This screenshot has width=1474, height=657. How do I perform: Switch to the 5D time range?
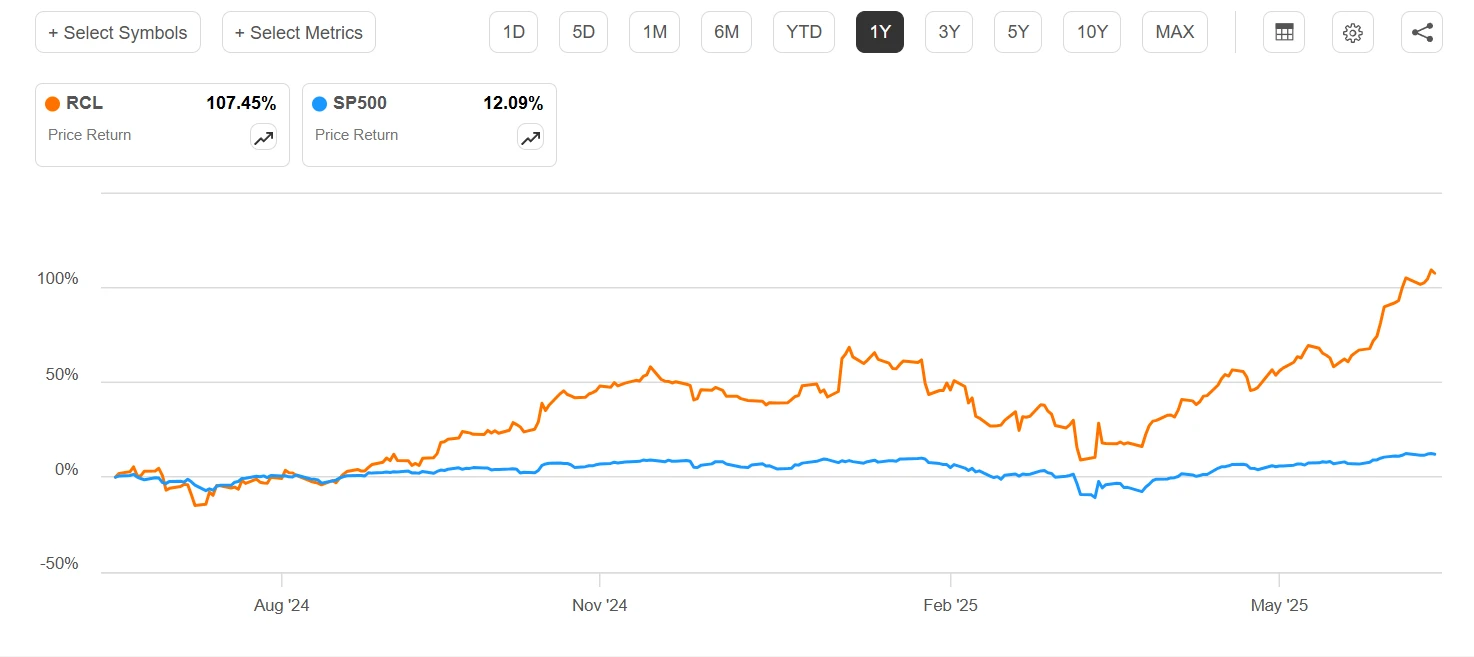583,32
